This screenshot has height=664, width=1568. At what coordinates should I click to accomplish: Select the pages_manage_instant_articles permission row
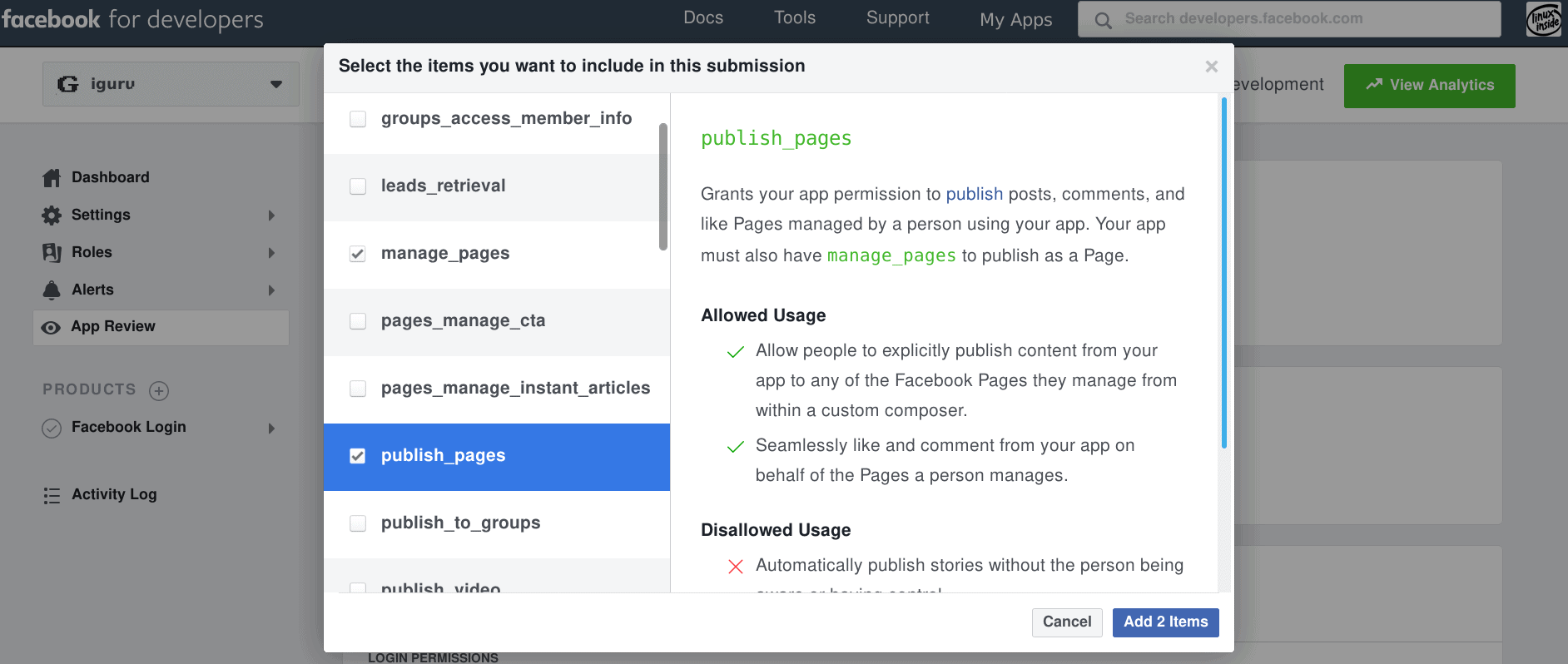tap(497, 389)
